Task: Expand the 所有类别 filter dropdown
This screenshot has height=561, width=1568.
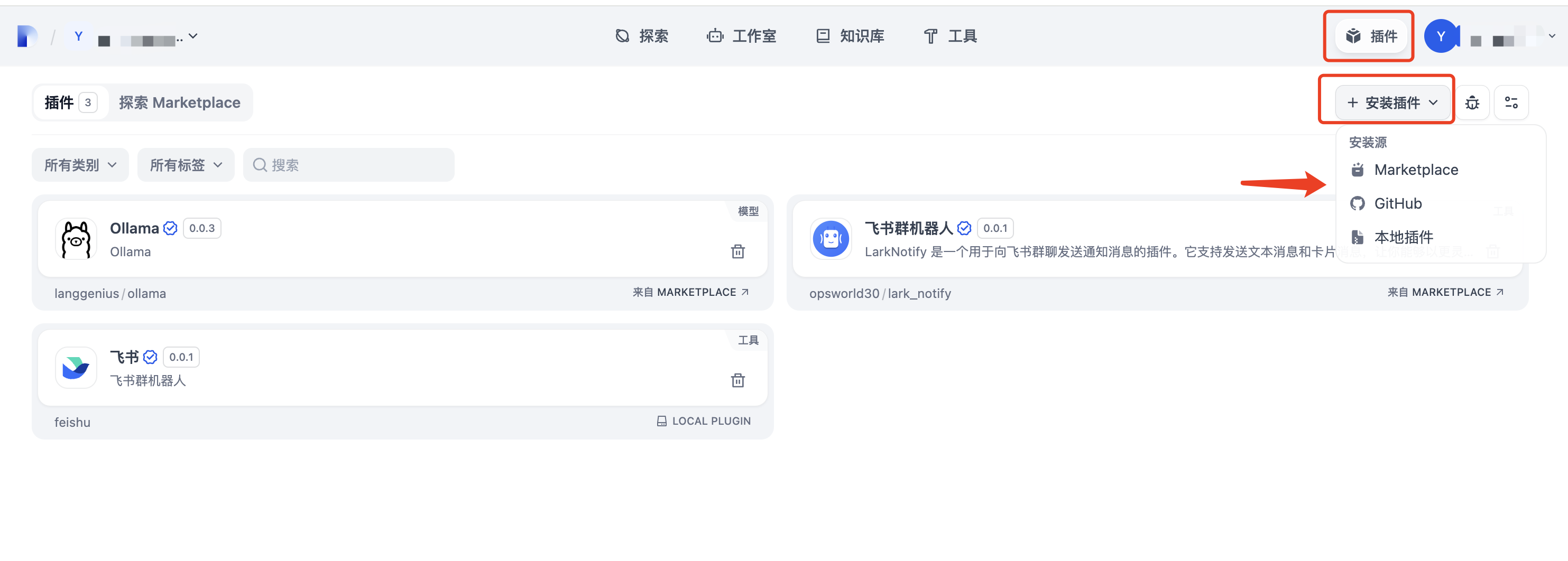Action: point(80,165)
